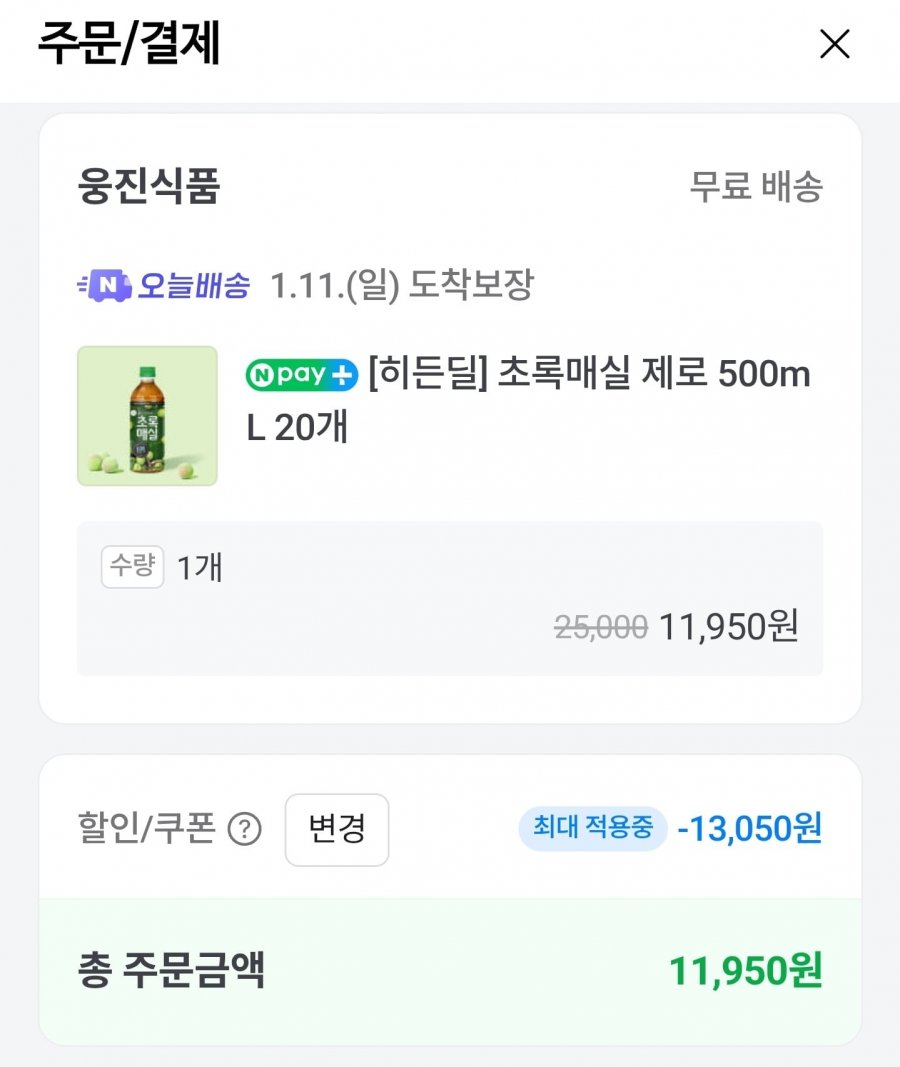Select the 주문/결제 page heading
The width and height of the screenshot is (900, 1067).
coord(129,45)
